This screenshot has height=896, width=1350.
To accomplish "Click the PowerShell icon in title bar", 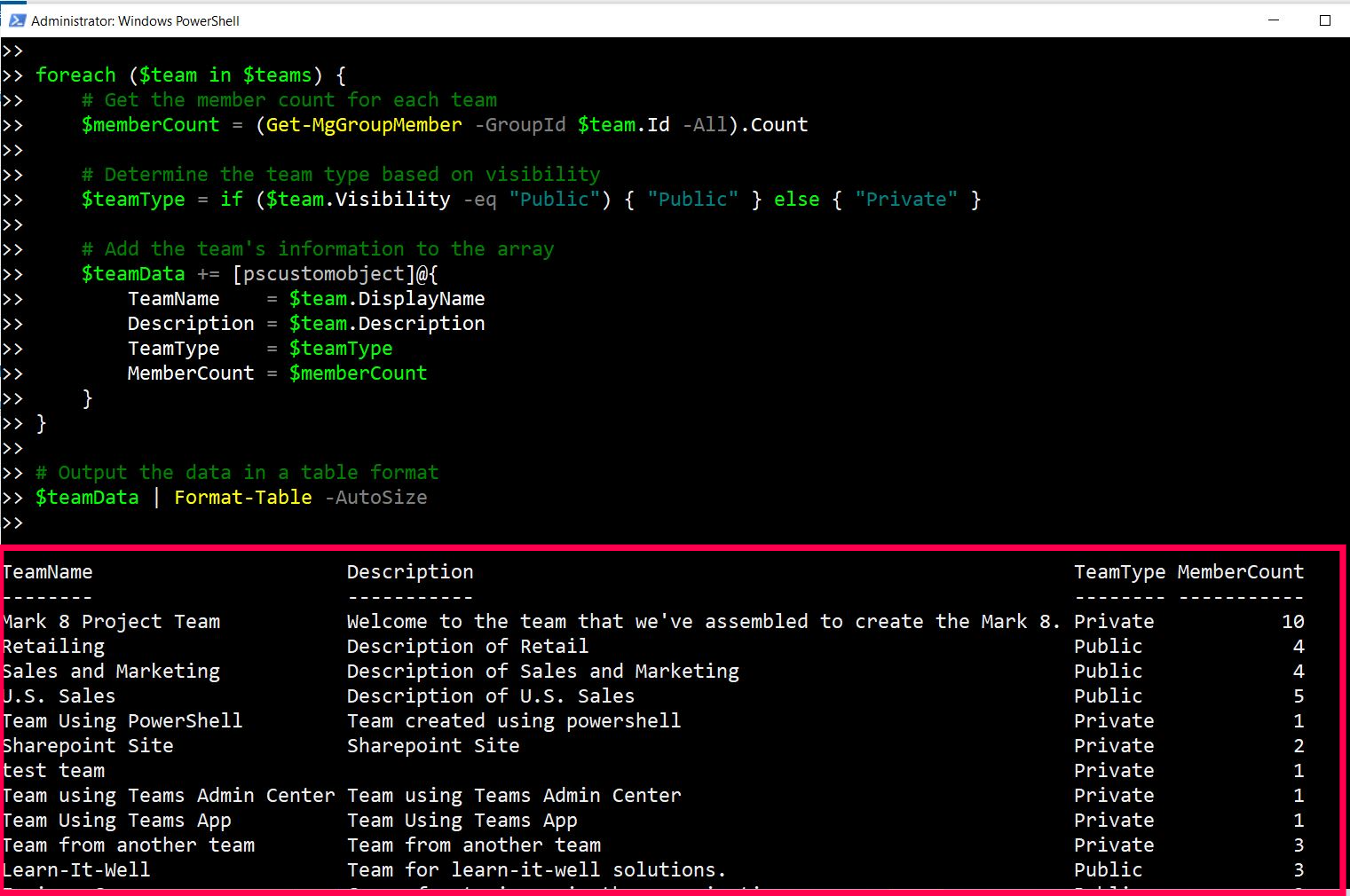I will point(16,20).
